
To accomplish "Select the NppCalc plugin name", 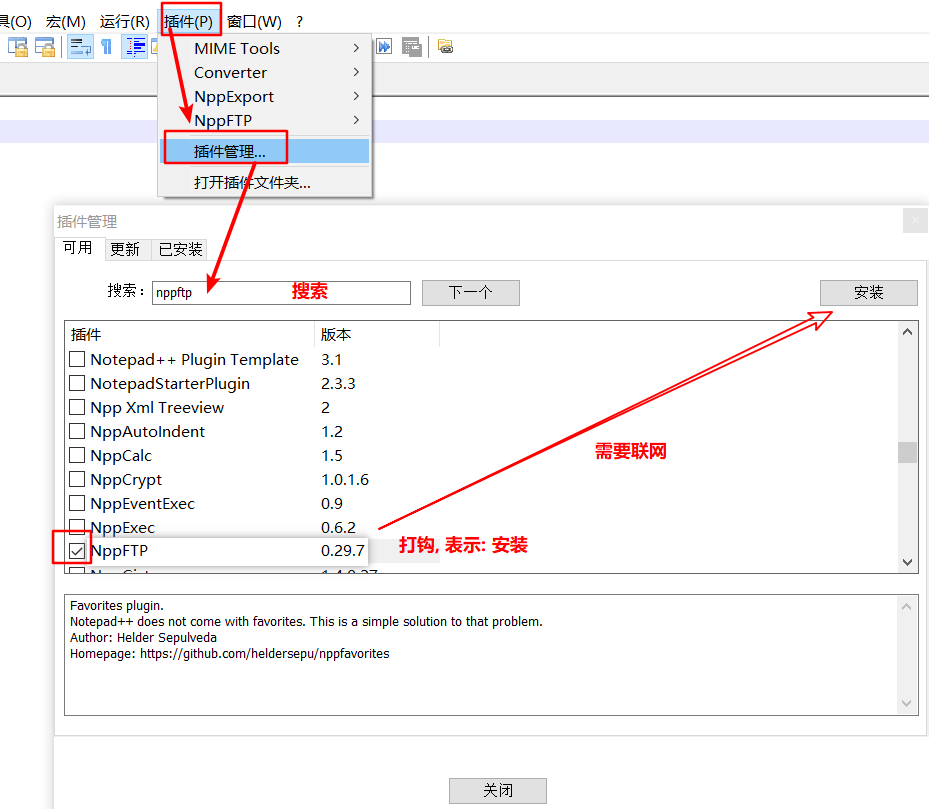I will tap(121, 456).
